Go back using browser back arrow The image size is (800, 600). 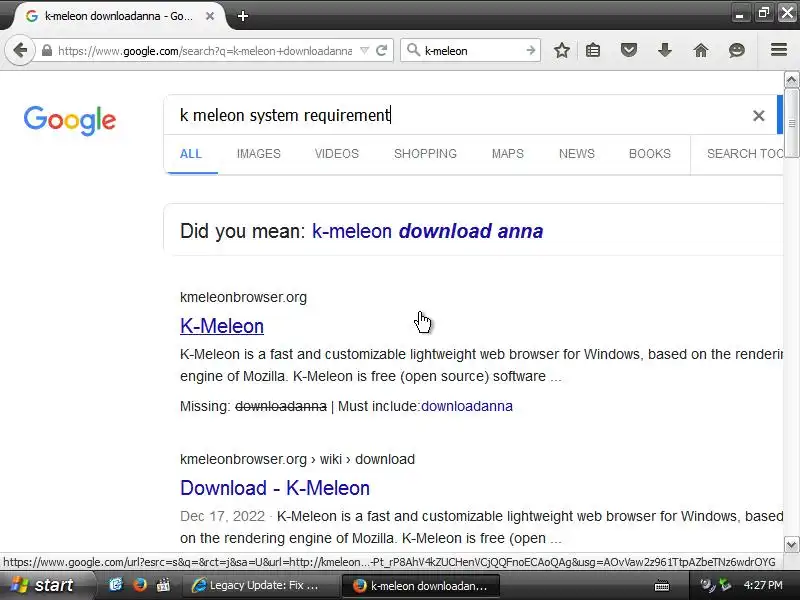pyautogui.click(x=20, y=50)
